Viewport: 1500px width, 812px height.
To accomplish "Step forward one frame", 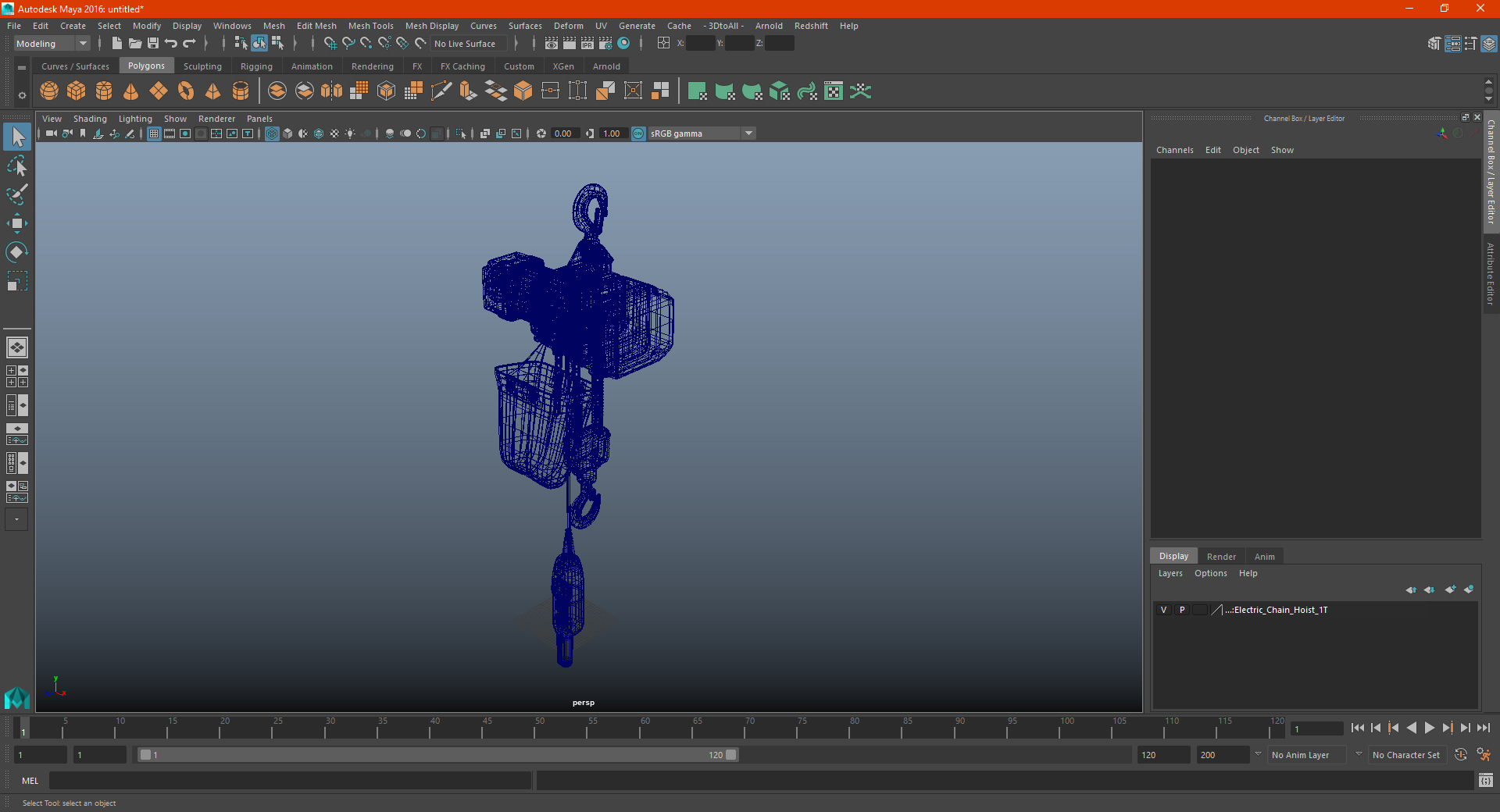I will pyautogui.click(x=1466, y=728).
